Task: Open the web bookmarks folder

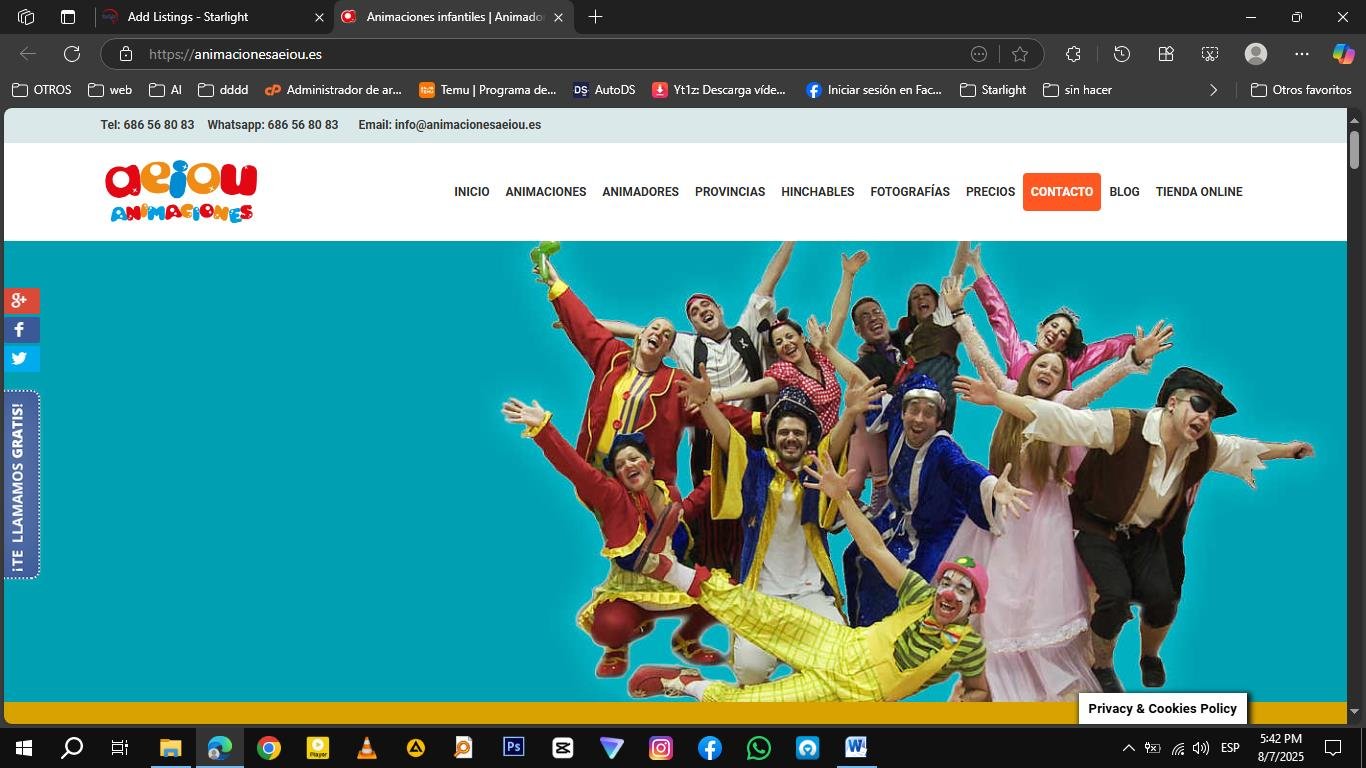Action: 110,90
